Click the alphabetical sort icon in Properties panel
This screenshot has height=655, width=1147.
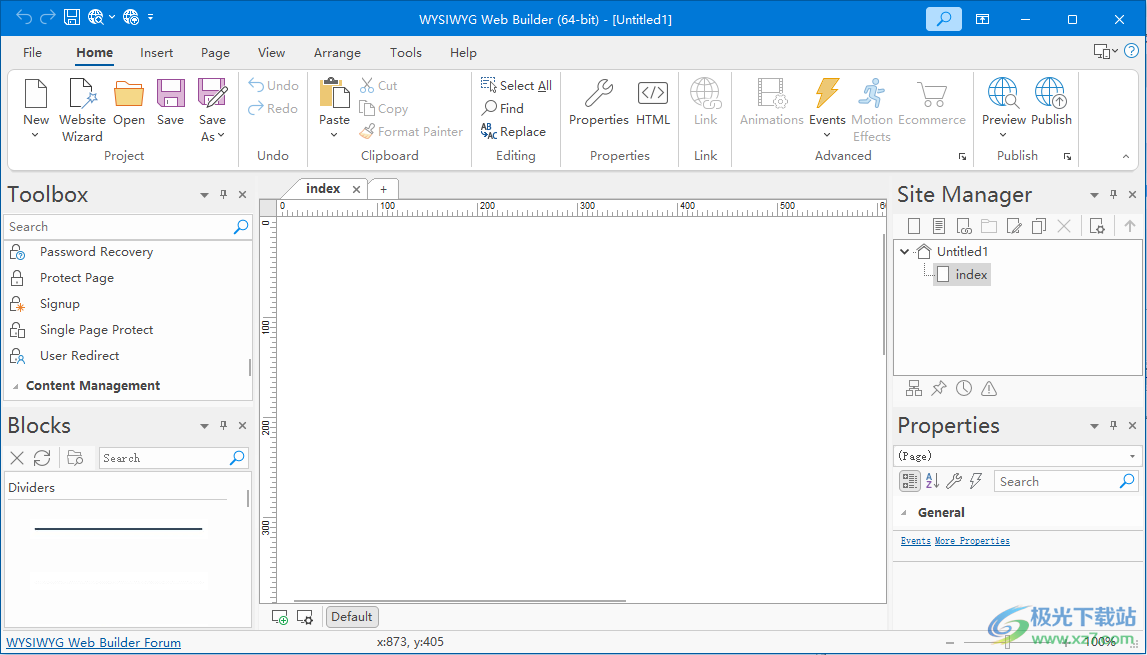932,481
